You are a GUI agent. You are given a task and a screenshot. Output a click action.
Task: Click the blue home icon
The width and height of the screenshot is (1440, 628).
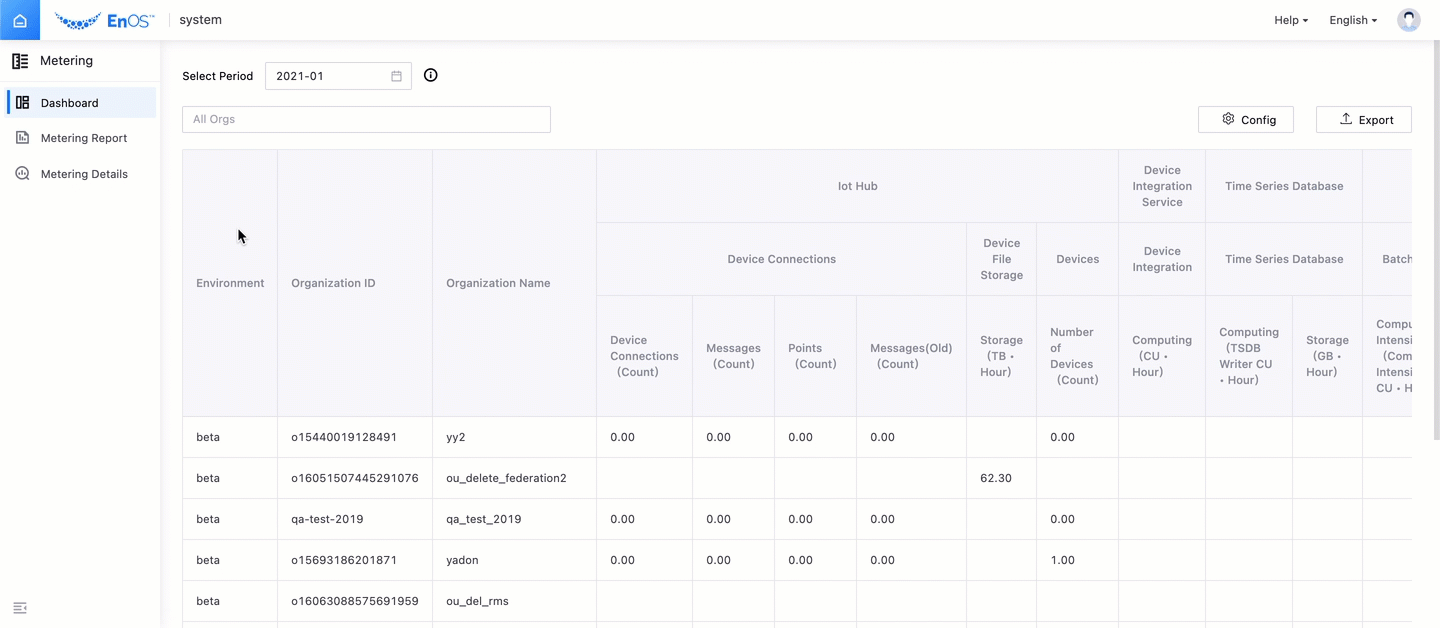pyautogui.click(x=20, y=20)
